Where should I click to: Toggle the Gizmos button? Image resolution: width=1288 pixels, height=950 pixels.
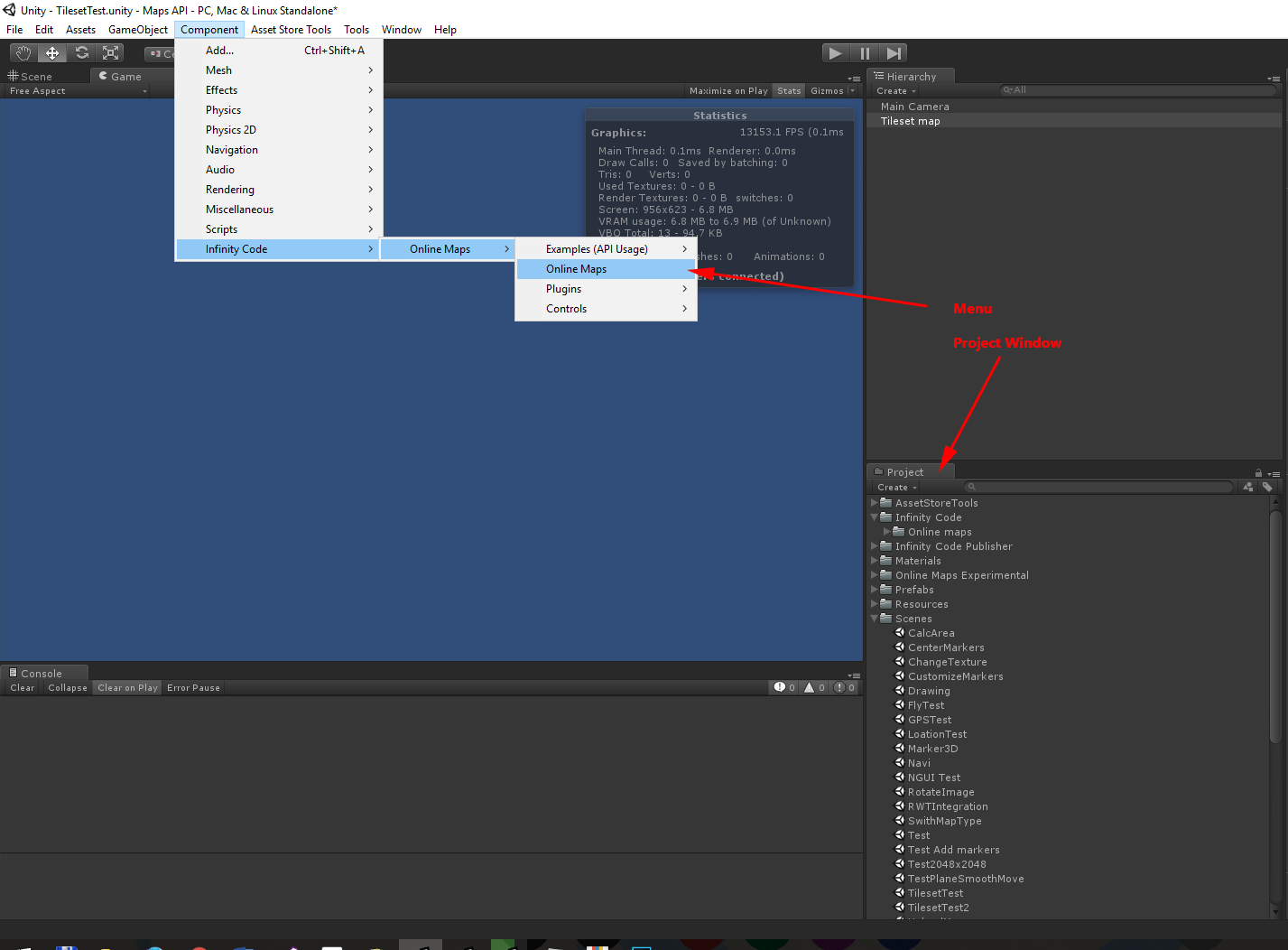coord(827,90)
